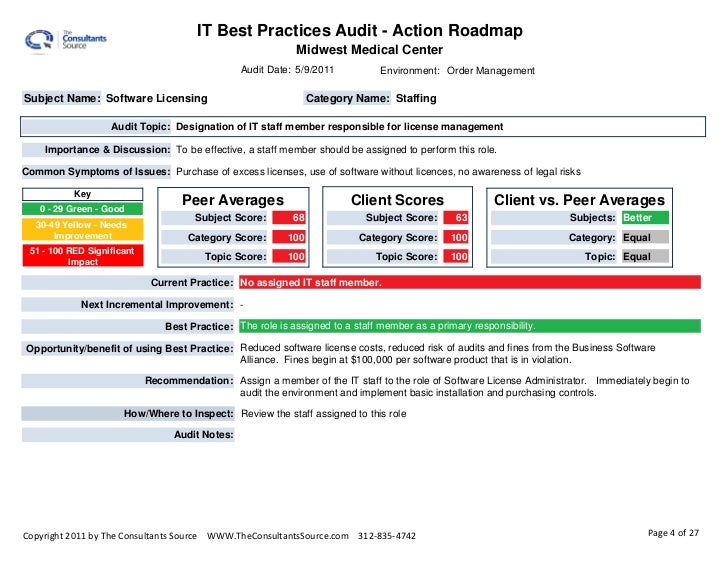Click the "How/Where to Inspect:" label
728x563 pixels.
coord(128,414)
